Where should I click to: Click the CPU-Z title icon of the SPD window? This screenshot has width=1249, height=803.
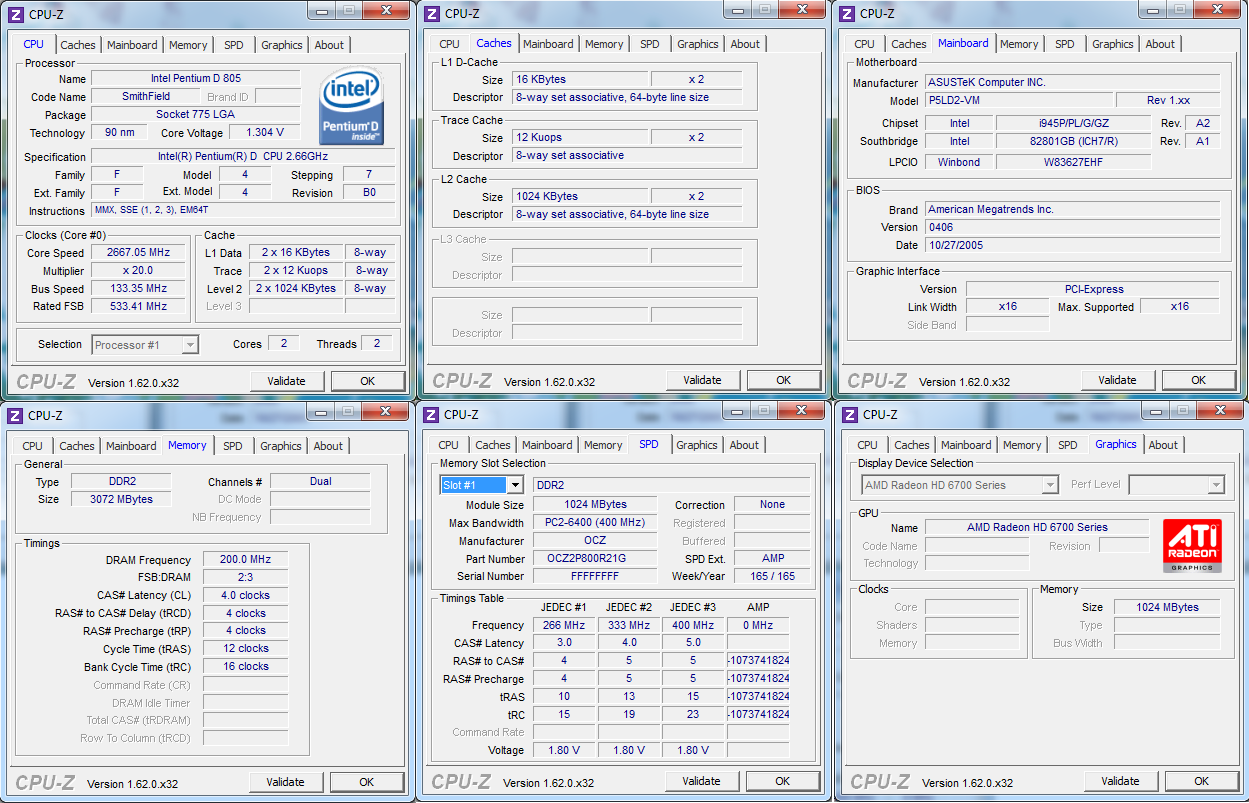pos(431,415)
